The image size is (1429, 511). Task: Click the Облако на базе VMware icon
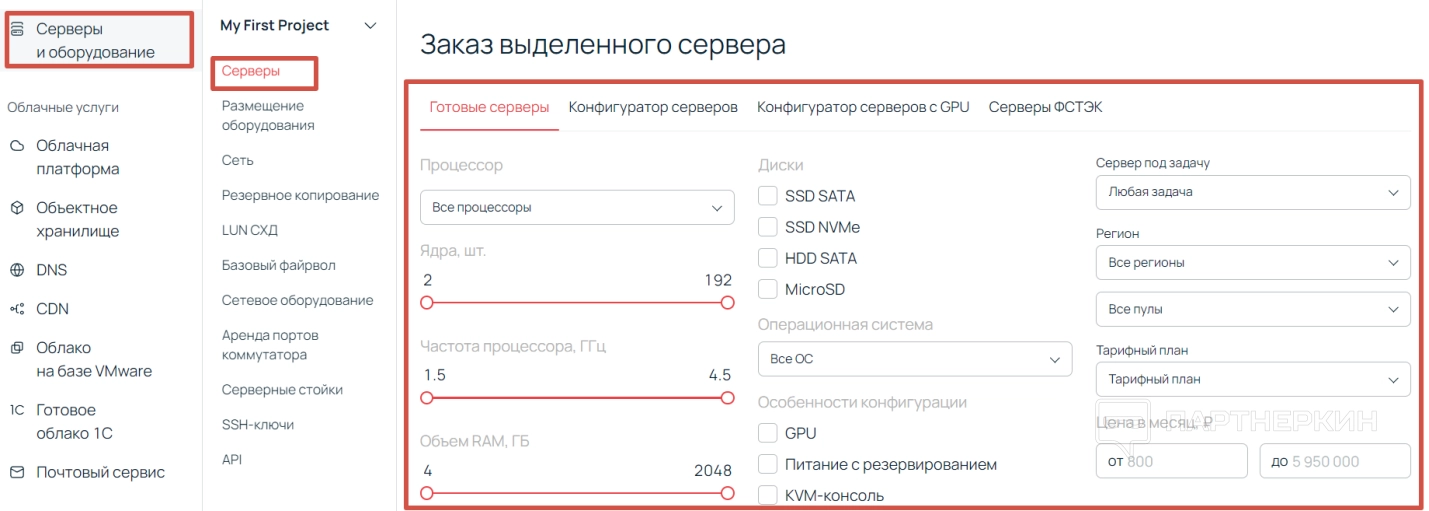pos(17,348)
